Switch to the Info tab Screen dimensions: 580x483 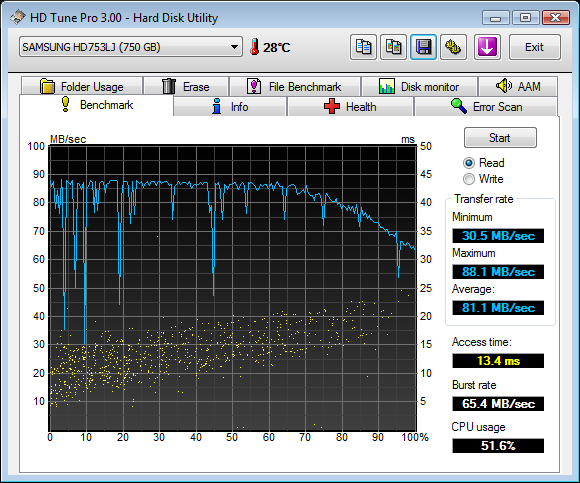coord(230,107)
